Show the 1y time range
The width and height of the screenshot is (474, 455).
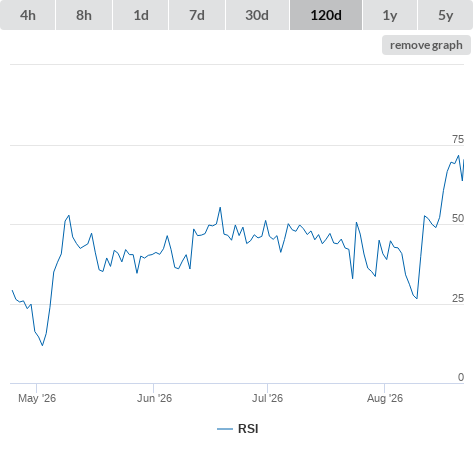(x=390, y=15)
